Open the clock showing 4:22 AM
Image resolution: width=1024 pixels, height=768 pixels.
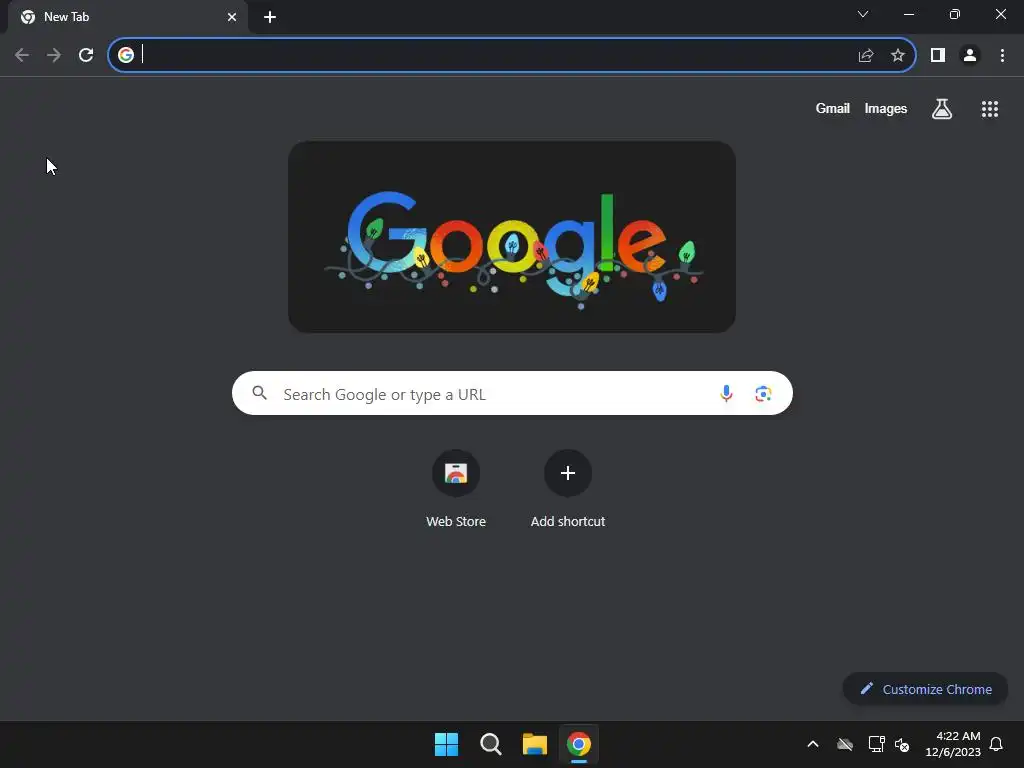click(x=953, y=744)
